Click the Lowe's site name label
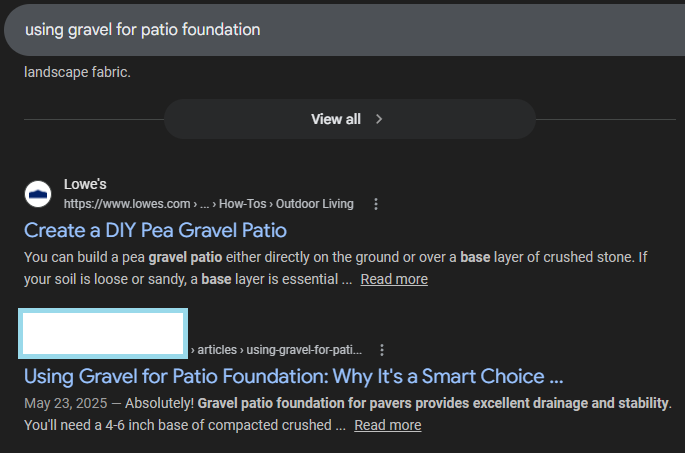685x453 pixels. (x=85, y=185)
